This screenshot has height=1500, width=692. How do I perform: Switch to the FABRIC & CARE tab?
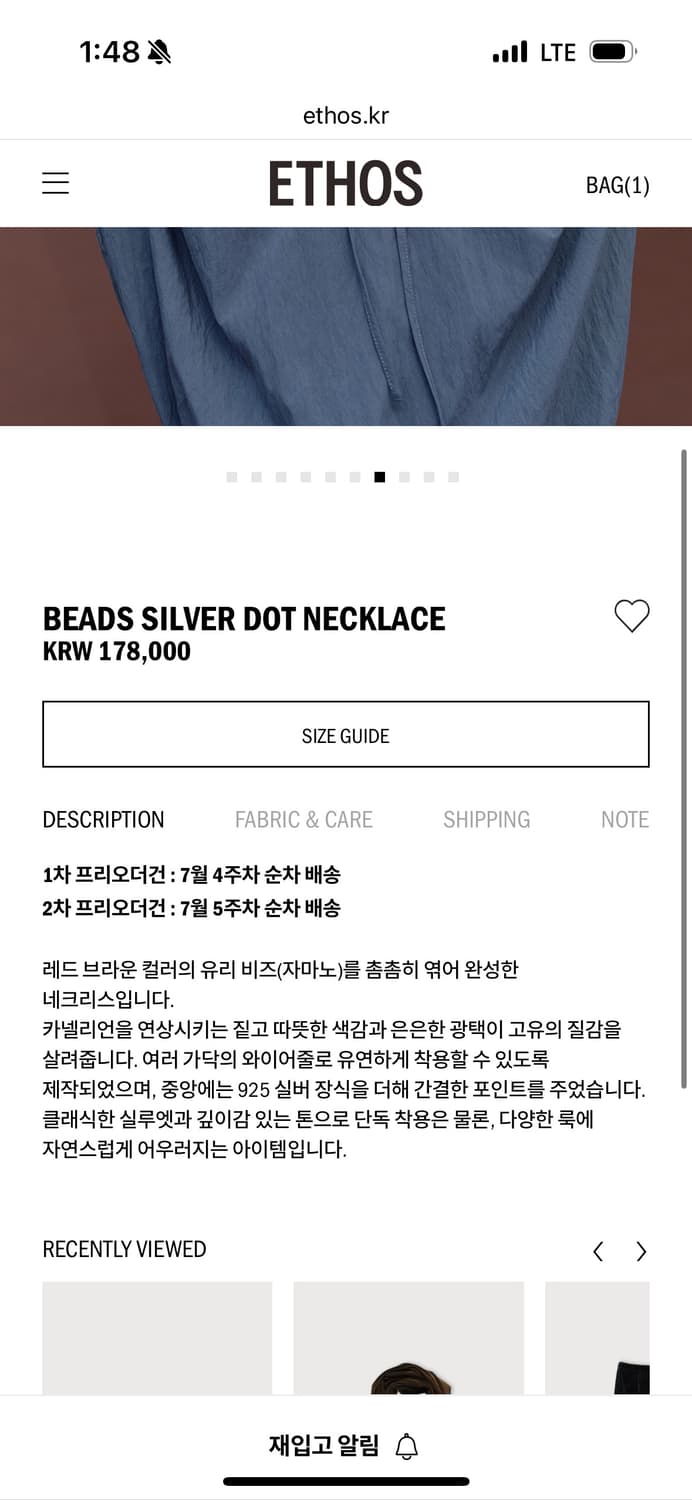pyautogui.click(x=304, y=819)
